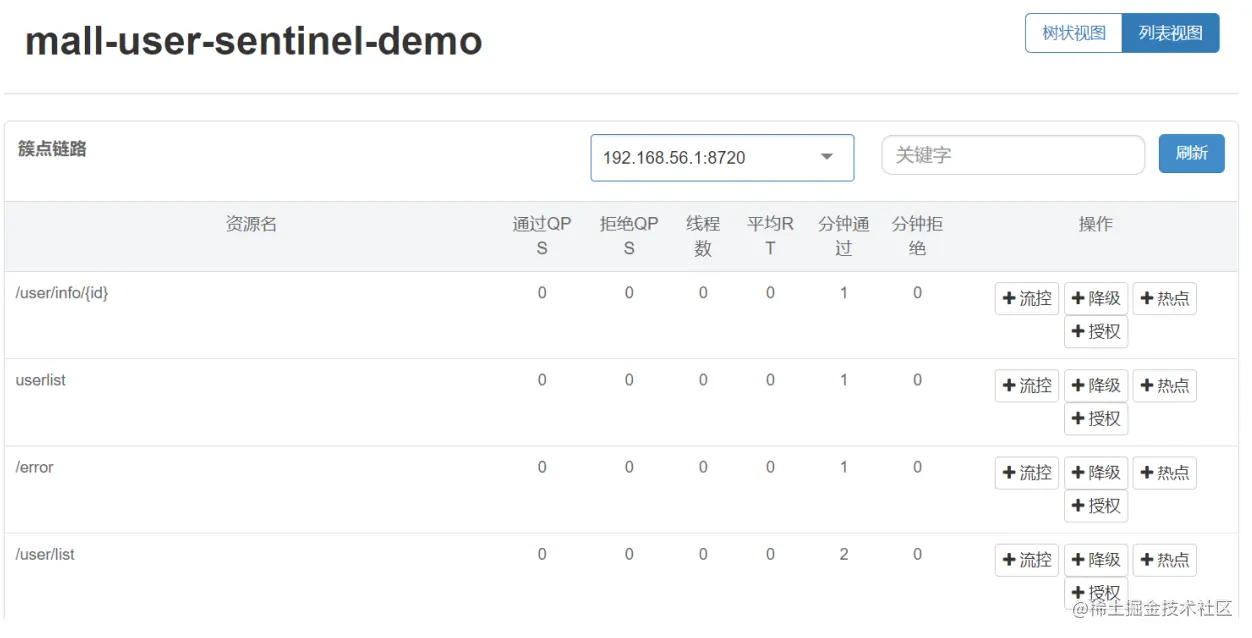
Task: Add 授权 rule for userlist resource
Action: (1095, 418)
